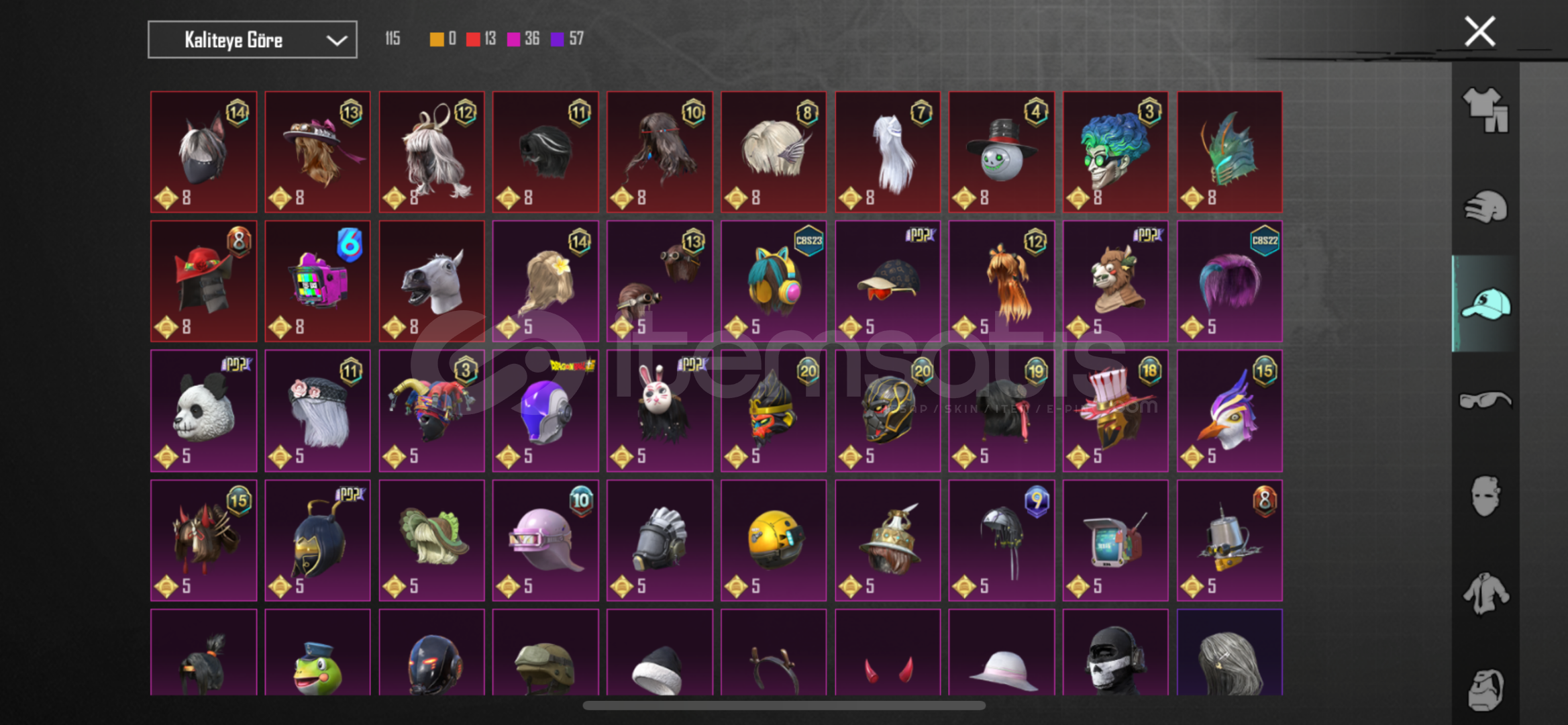Close the inventory with the X icon
Viewport: 1568px width, 725px height.
click(1479, 32)
